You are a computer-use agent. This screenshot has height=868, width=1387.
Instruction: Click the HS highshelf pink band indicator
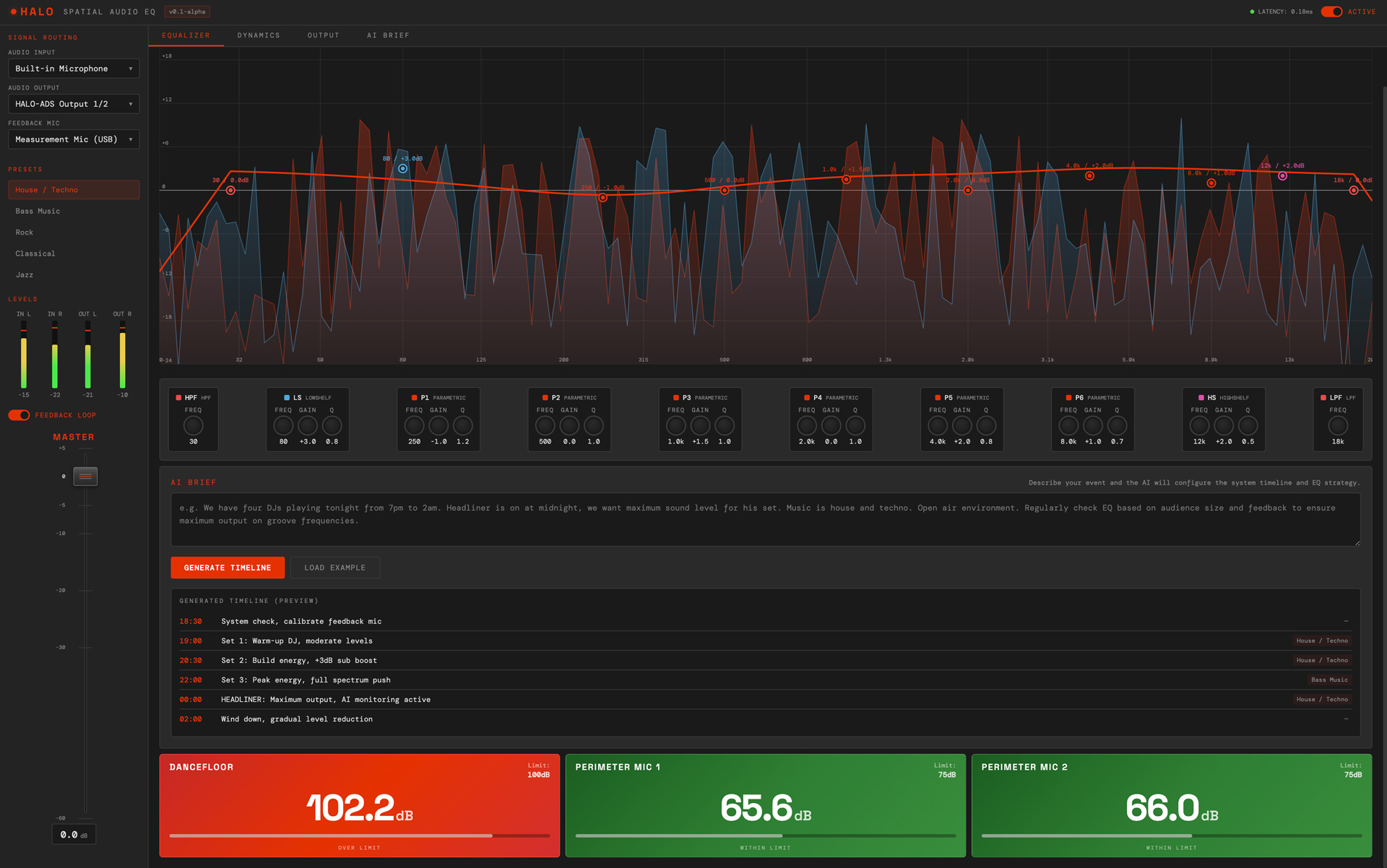click(x=1201, y=398)
